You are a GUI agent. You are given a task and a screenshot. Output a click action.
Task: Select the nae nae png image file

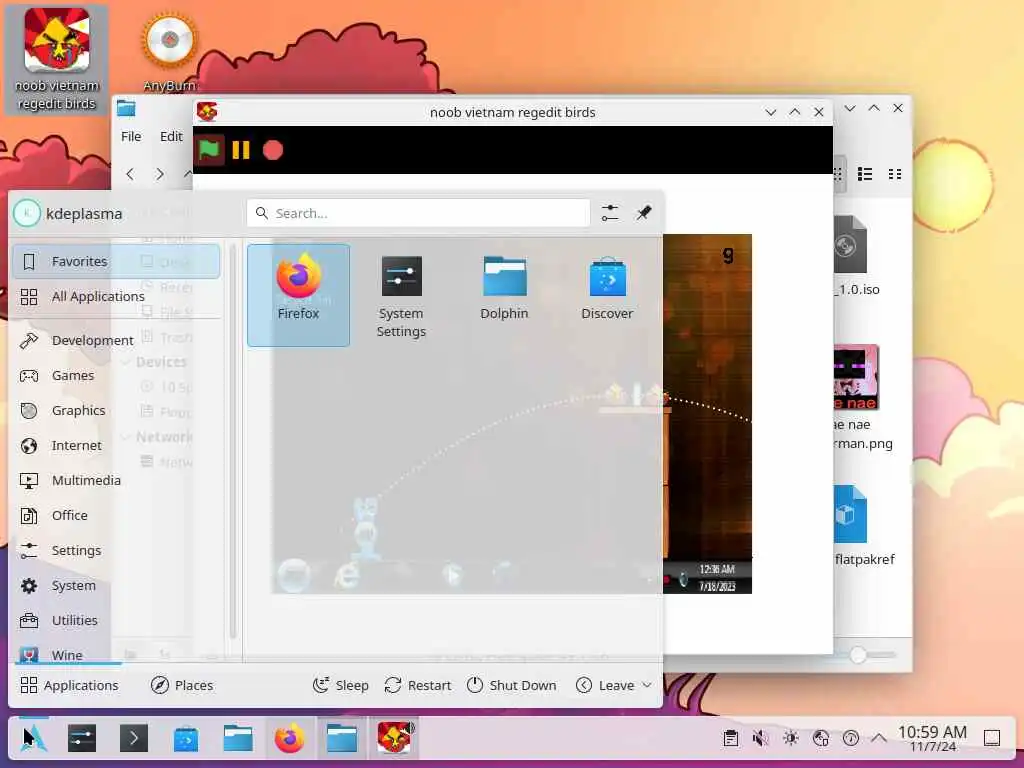coord(861,397)
